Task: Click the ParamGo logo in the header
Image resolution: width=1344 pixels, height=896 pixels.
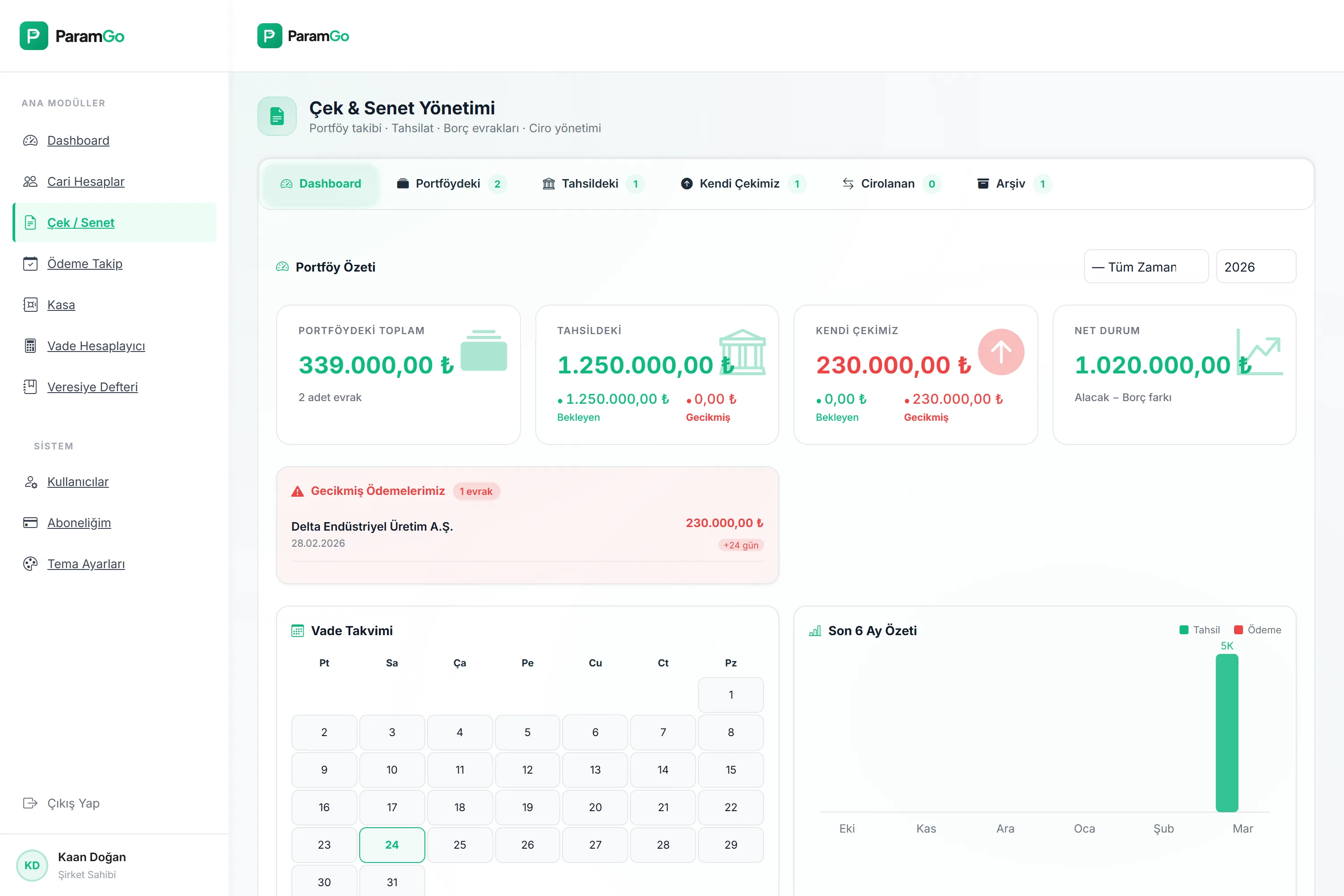Action: point(303,35)
